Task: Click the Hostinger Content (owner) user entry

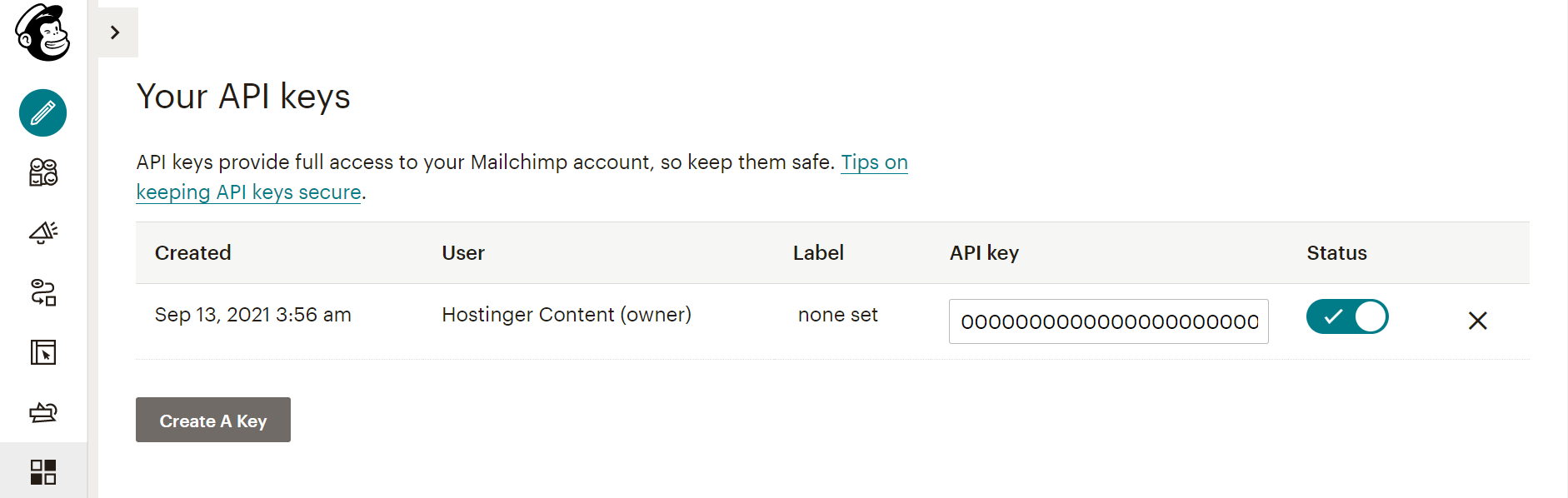Action: click(x=567, y=315)
